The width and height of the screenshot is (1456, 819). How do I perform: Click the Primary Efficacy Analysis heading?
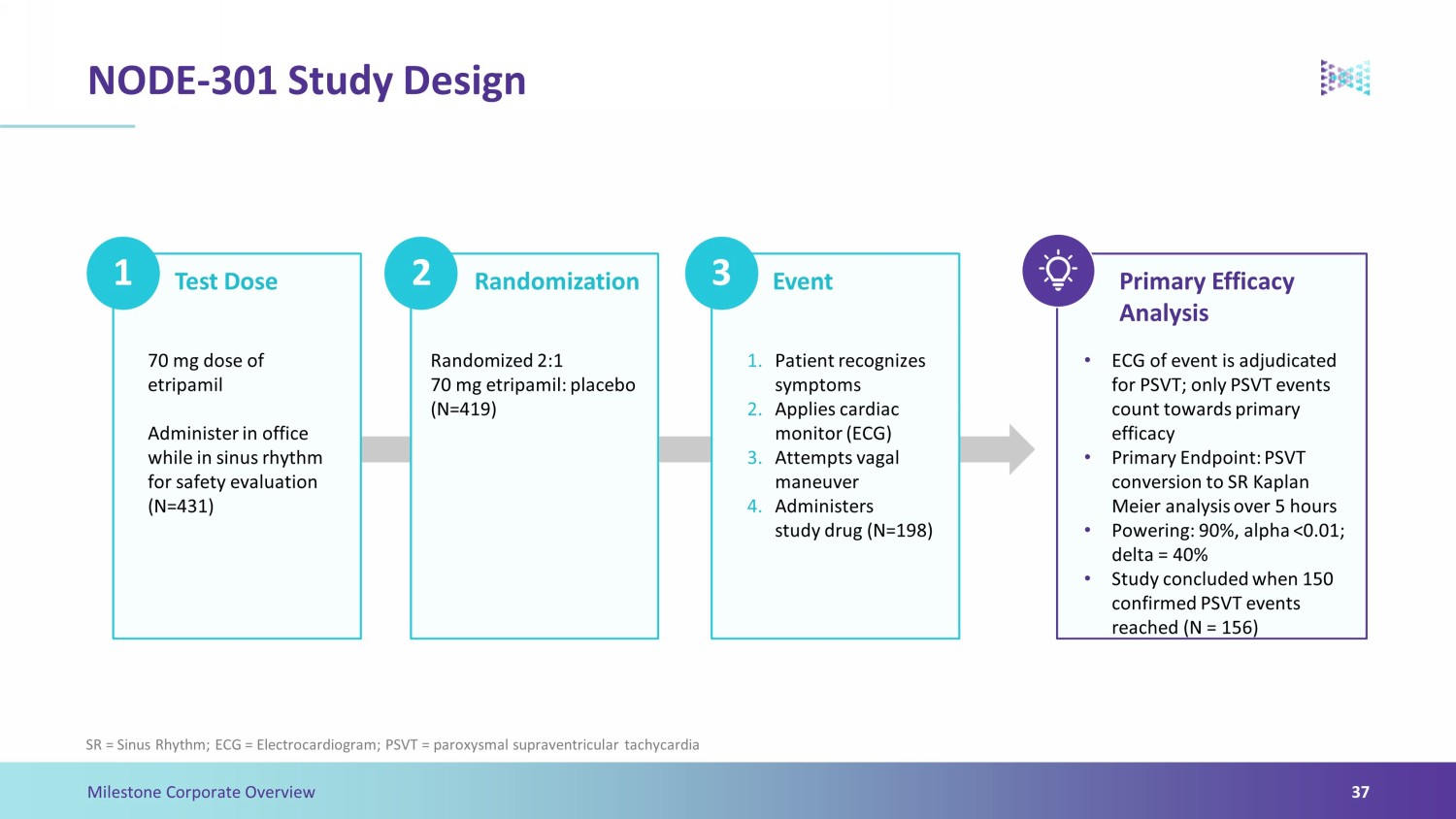pyautogui.click(x=1207, y=297)
